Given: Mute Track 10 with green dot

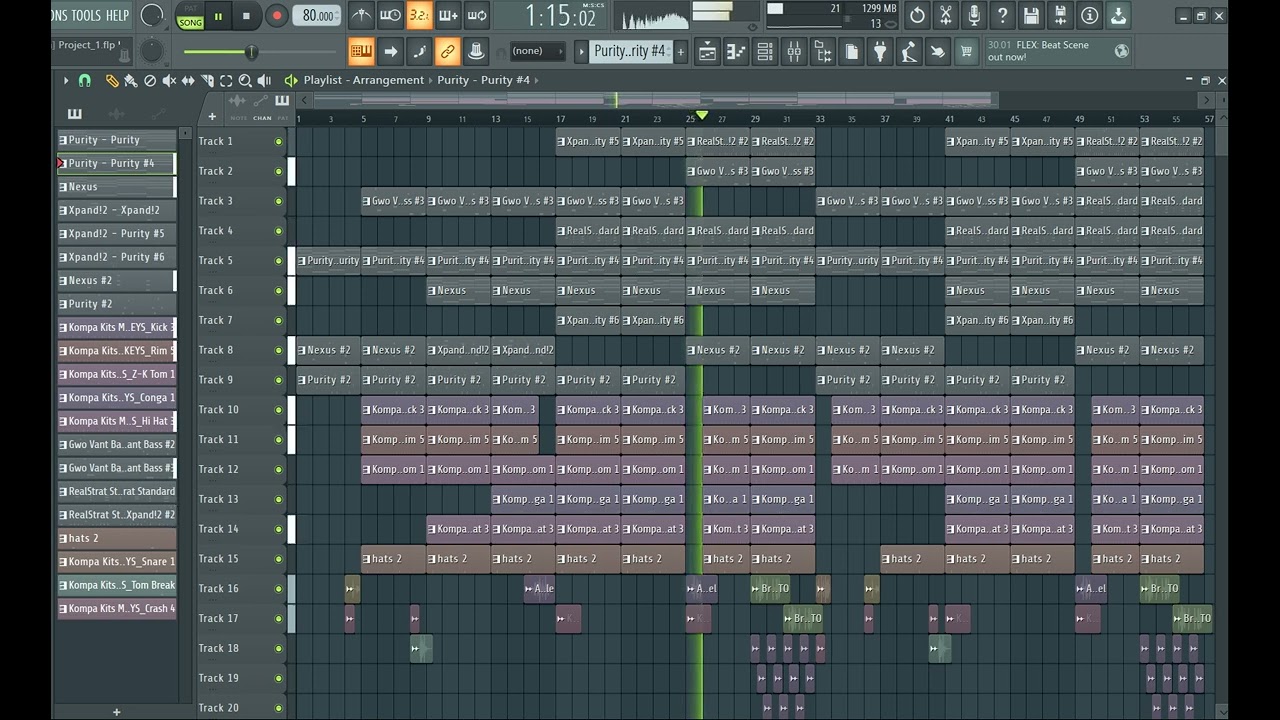Looking at the screenshot, I should click(279, 410).
